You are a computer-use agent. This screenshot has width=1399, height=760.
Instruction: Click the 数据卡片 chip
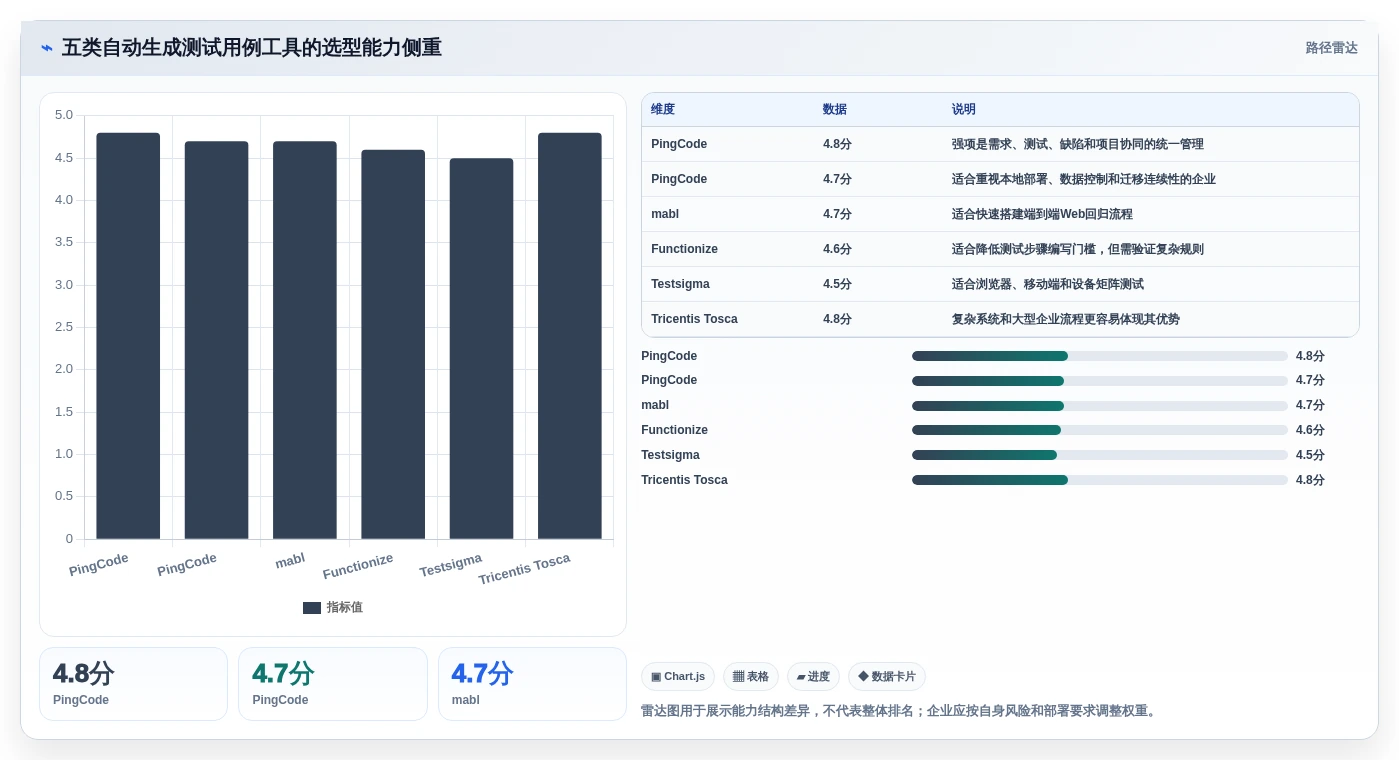pos(887,677)
